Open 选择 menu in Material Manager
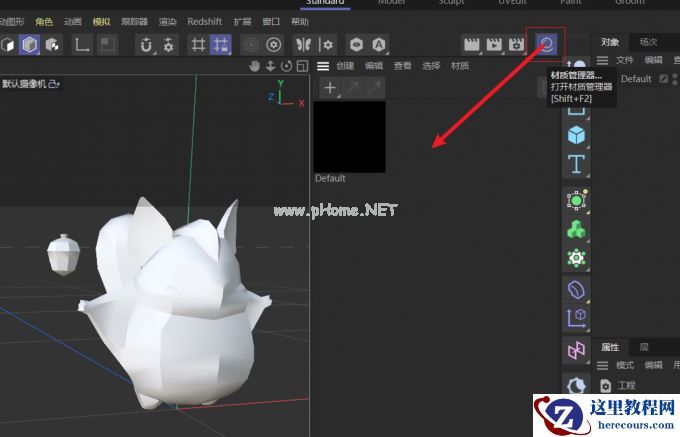Screen dimensions: 680x437 click(431, 66)
